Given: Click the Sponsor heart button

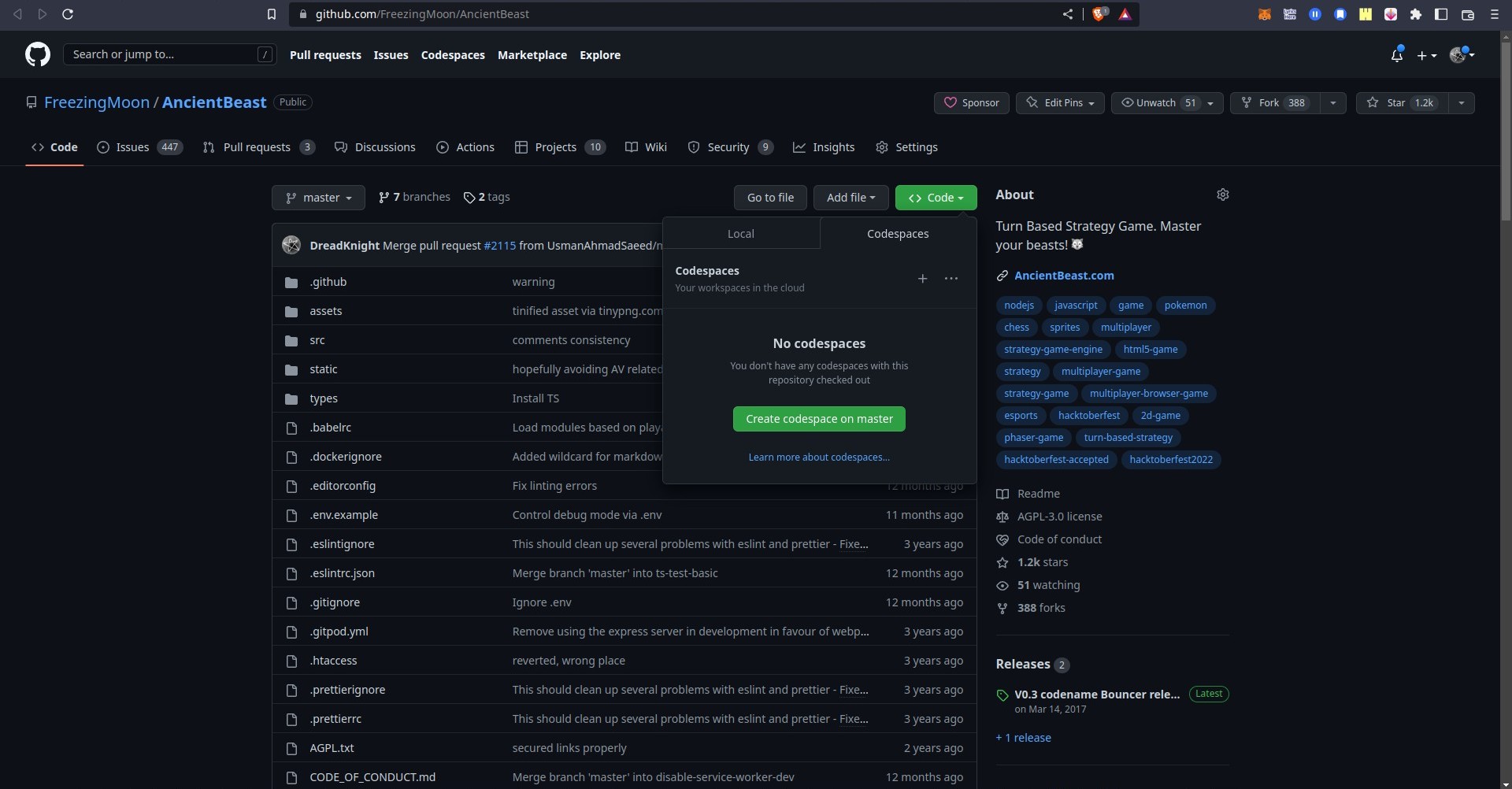Looking at the screenshot, I should point(970,102).
